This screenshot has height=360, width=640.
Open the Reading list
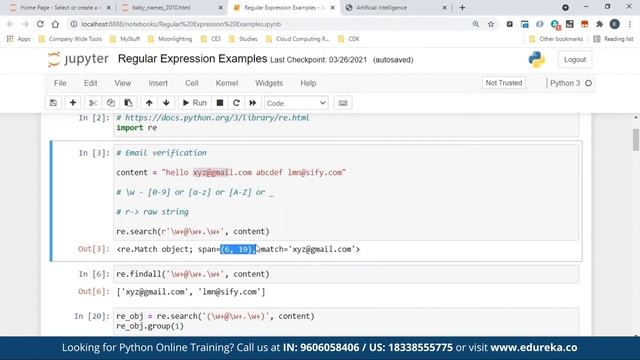[x=613, y=39]
